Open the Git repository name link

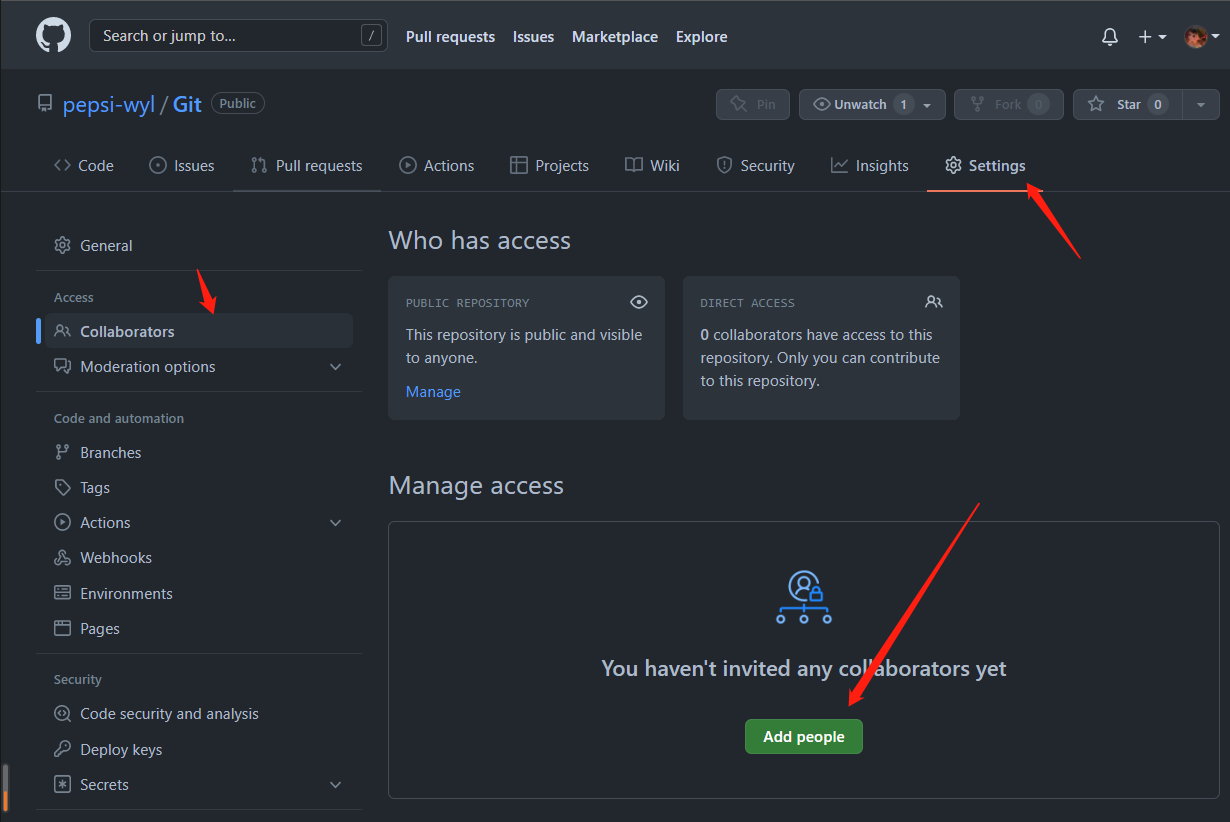click(187, 104)
